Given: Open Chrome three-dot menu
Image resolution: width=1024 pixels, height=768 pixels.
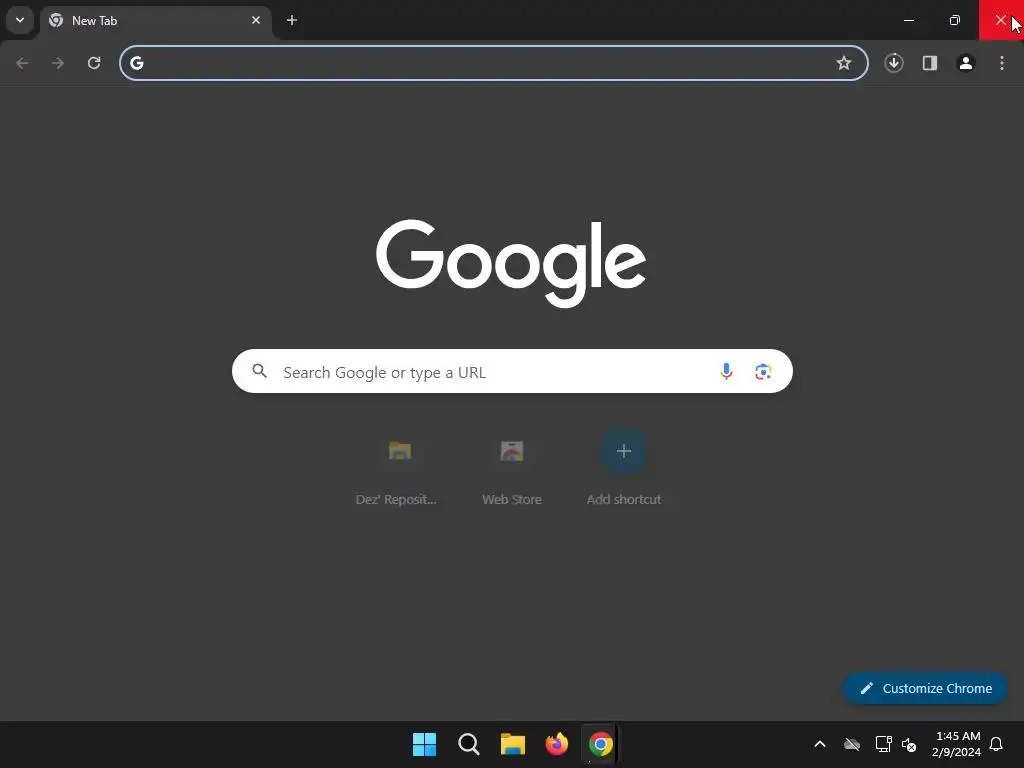Looking at the screenshot, I should point(1002,63).
